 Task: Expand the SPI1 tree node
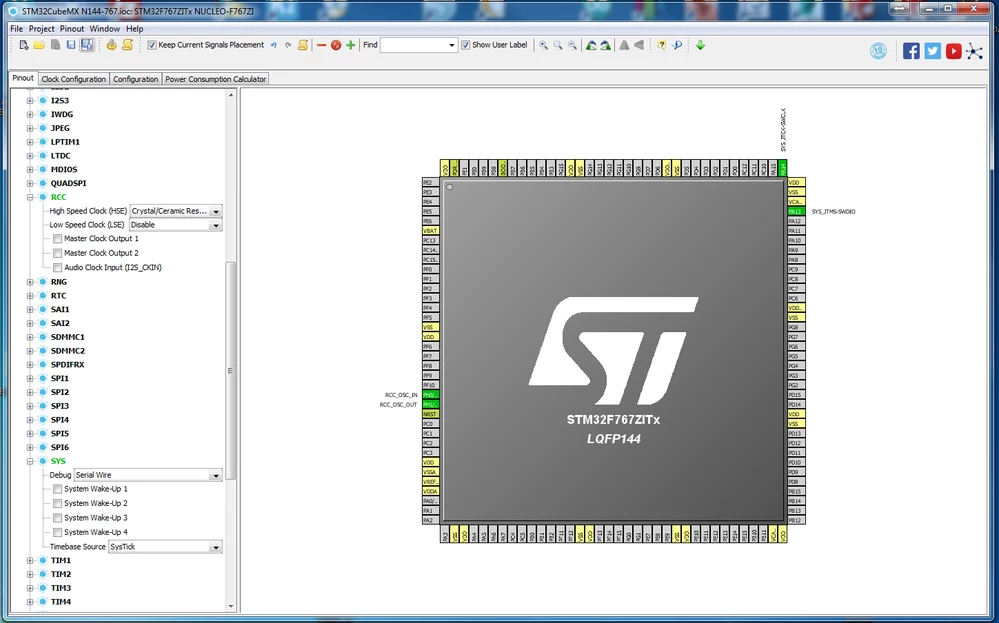coord(30,378)
